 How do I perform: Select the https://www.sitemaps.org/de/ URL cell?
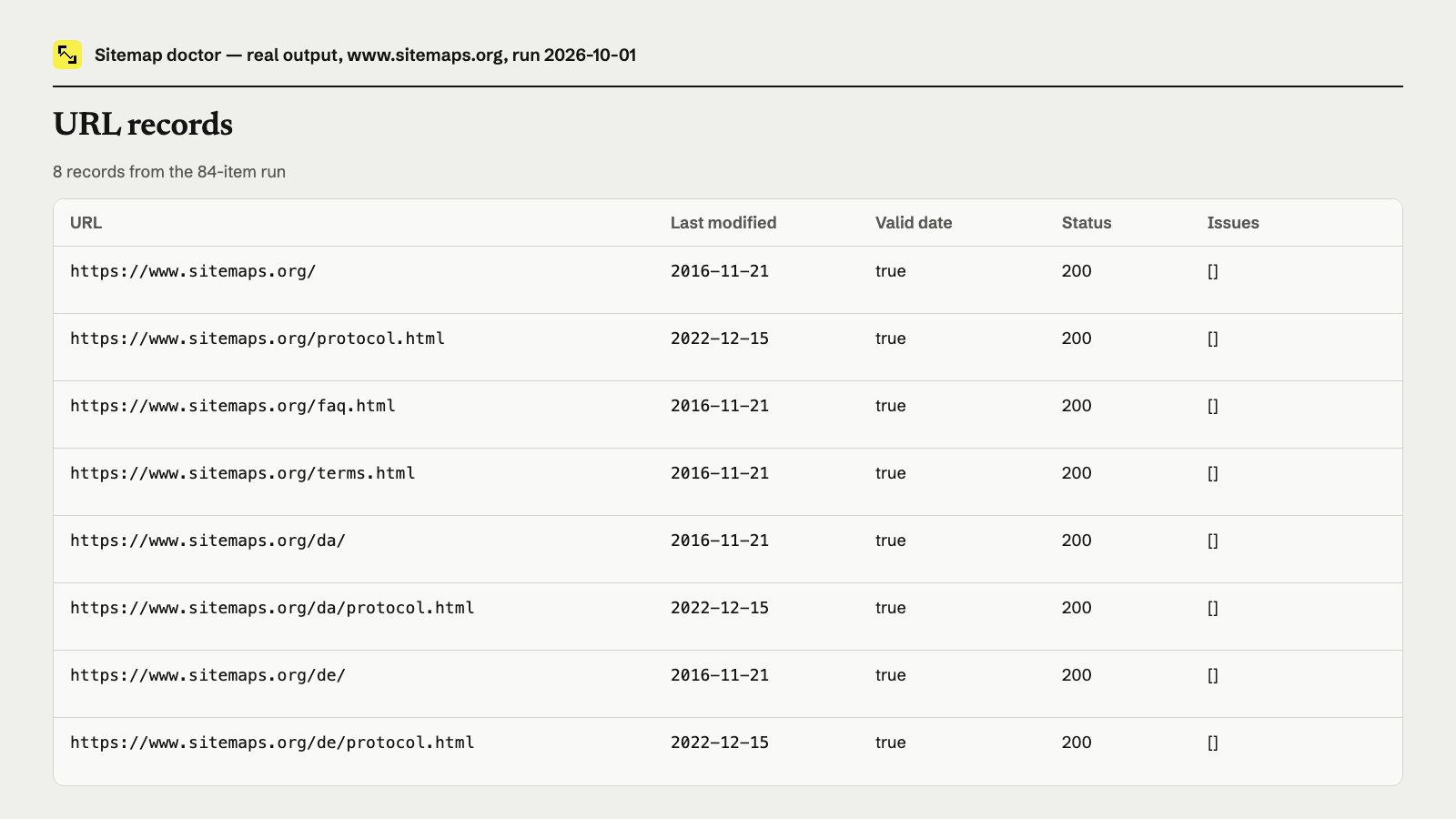tap(208, 675)
